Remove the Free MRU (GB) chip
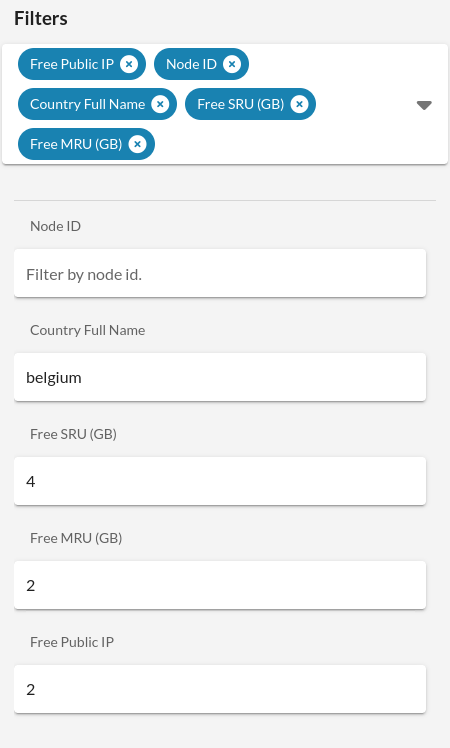450x748 pixels. [137, 144]
